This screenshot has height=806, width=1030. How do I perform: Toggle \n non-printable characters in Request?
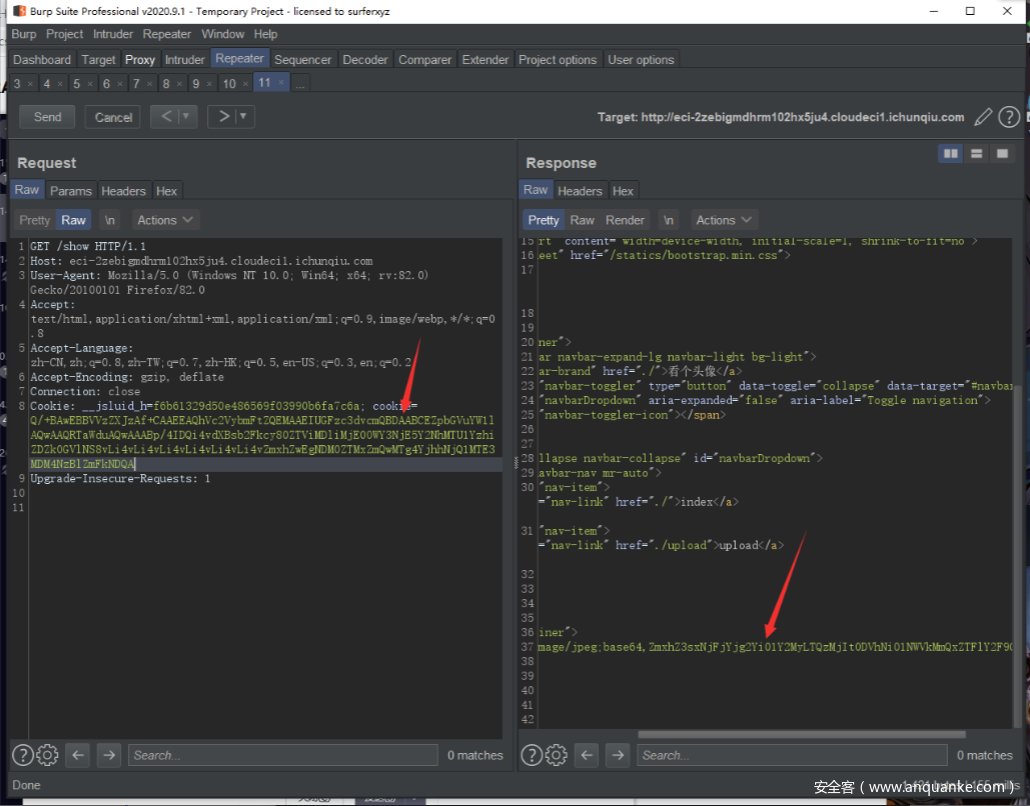110,220
